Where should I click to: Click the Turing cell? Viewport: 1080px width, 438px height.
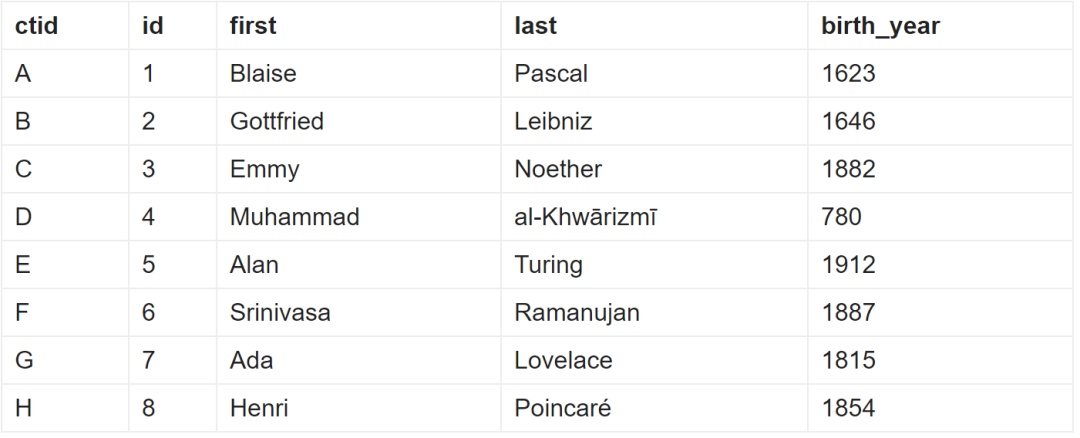point(548,265)
